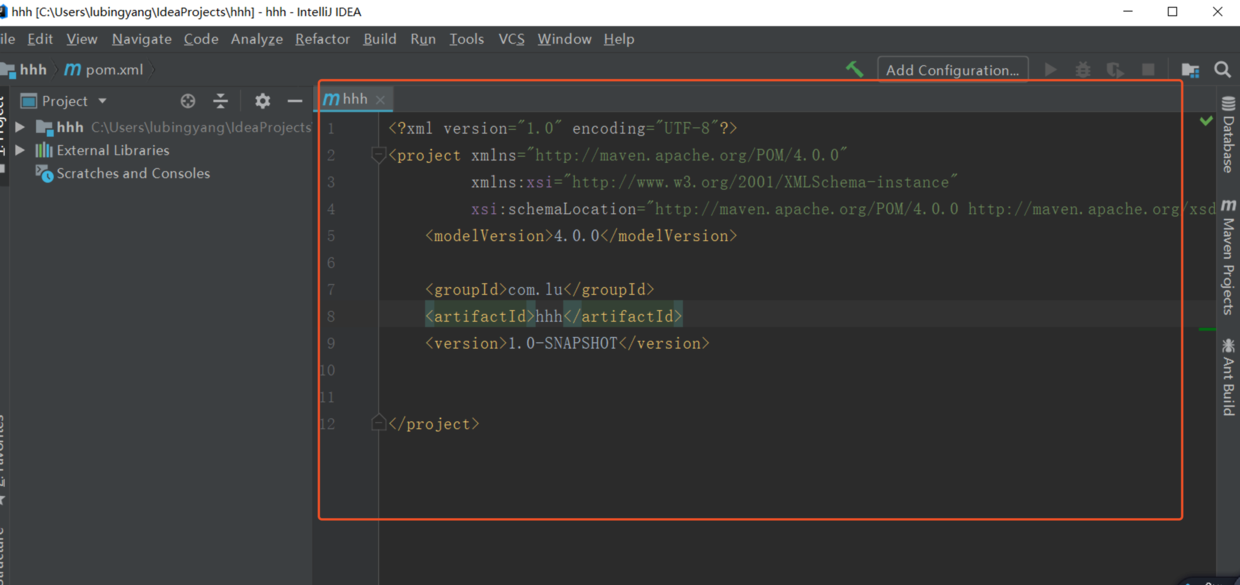Image resolution: width=1240 pixels, height=585 pixels.
Task: Click pom.xml in the breadcrumb bar
Action: pyautogui.click(x=104, y=70)
